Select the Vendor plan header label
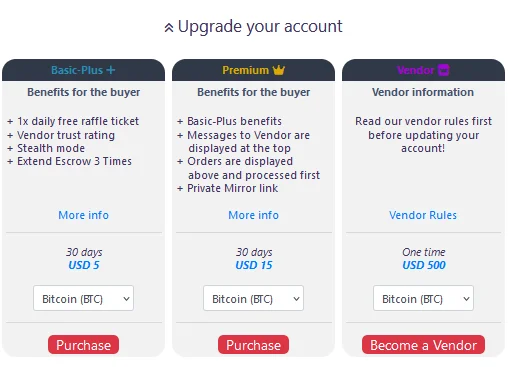This screenshot has height=367, width=516. point(416,70)
